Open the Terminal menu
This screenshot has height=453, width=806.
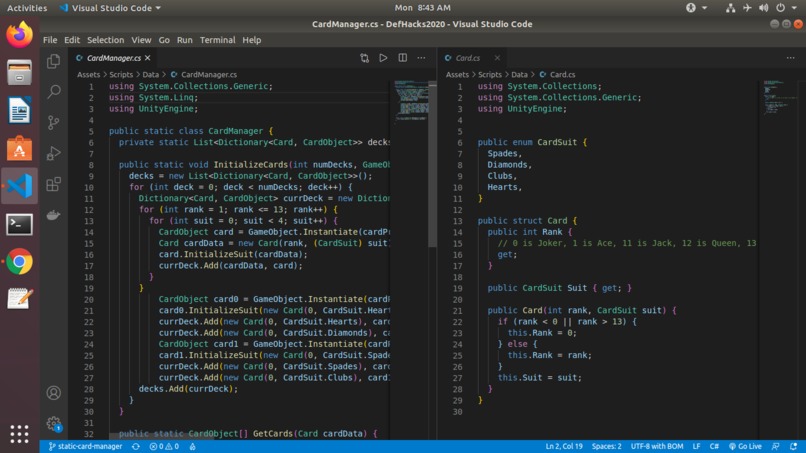[217, 40]
